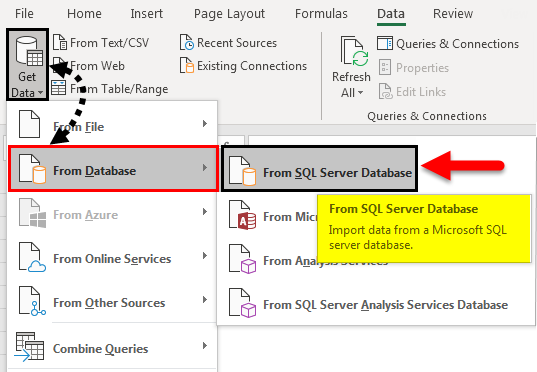537x372 pixels.
Task: Expand the Refresh All dropdown arrow
Action: tap(360, 93)
